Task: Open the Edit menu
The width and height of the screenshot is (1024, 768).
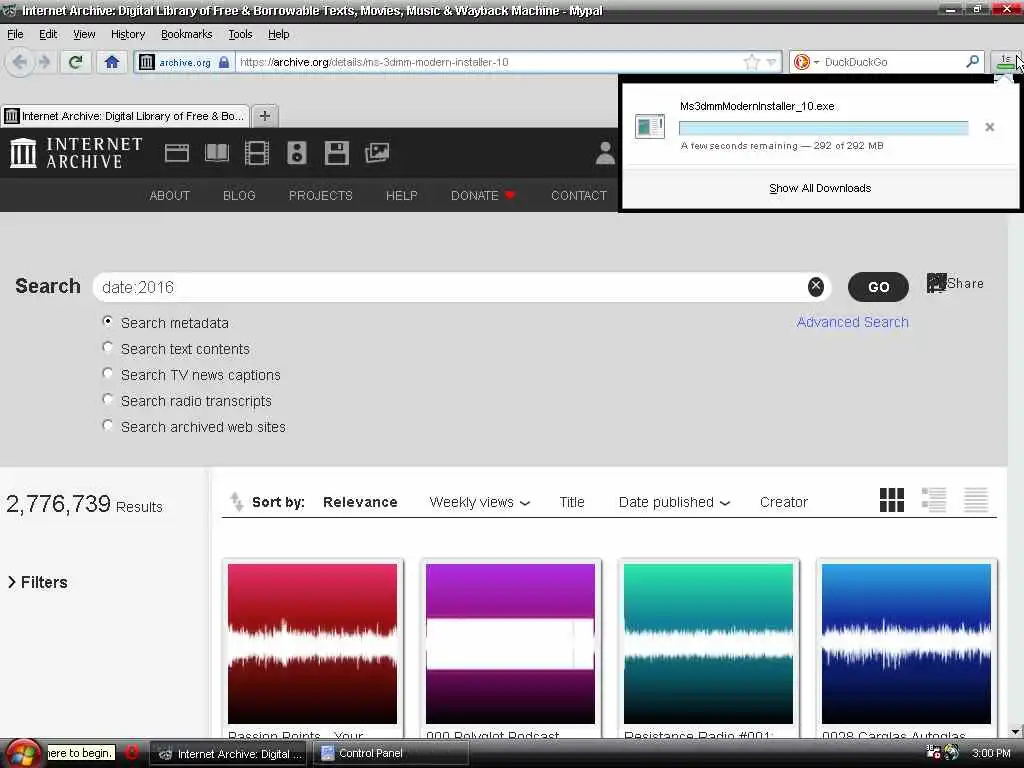Action: pyautogui.click(x=48, y=34)
